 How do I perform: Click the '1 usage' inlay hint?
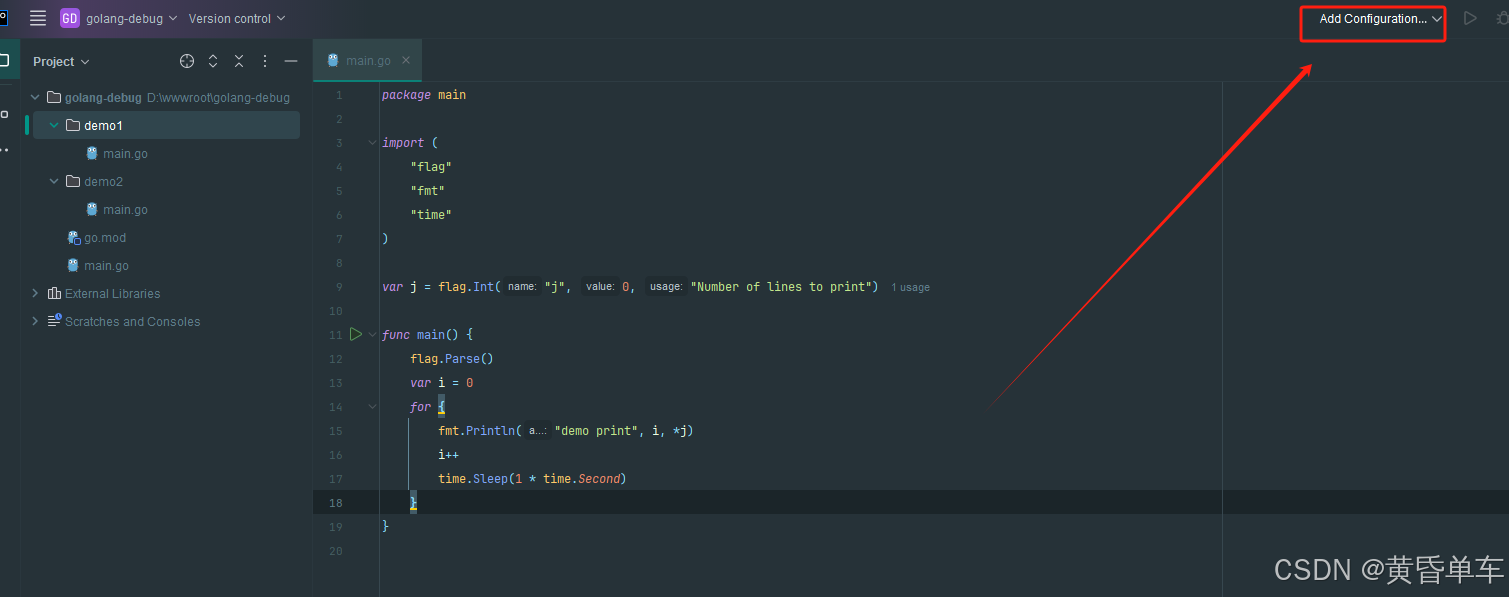(911, 287)
